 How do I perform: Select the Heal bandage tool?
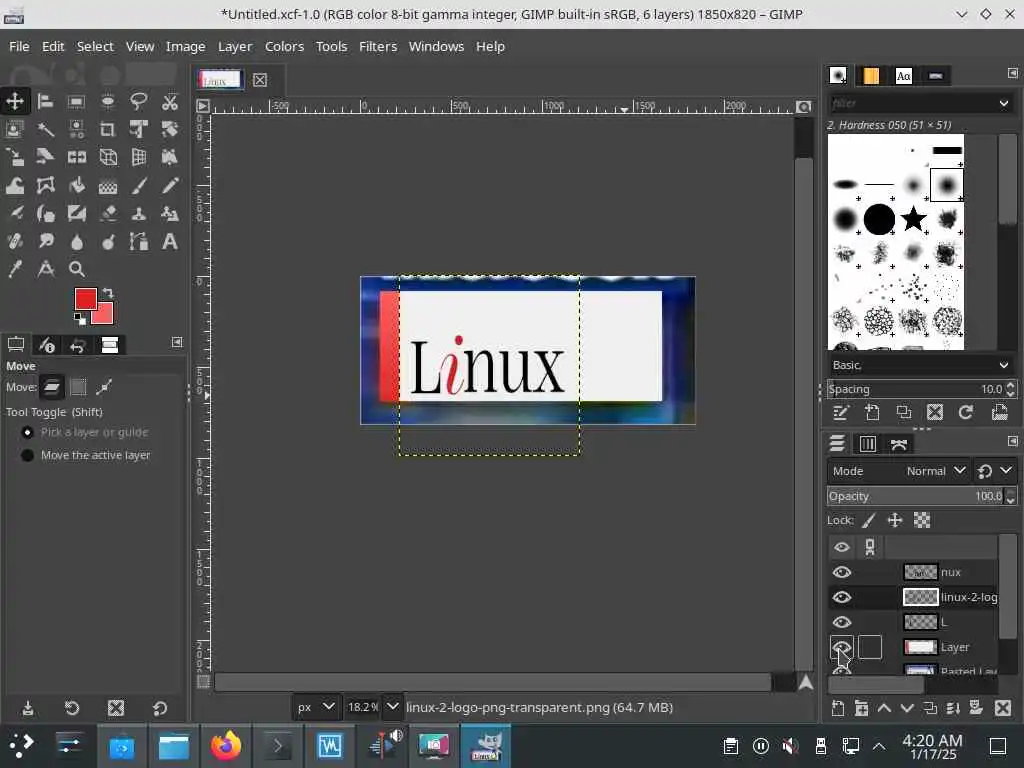coord(14,242)
